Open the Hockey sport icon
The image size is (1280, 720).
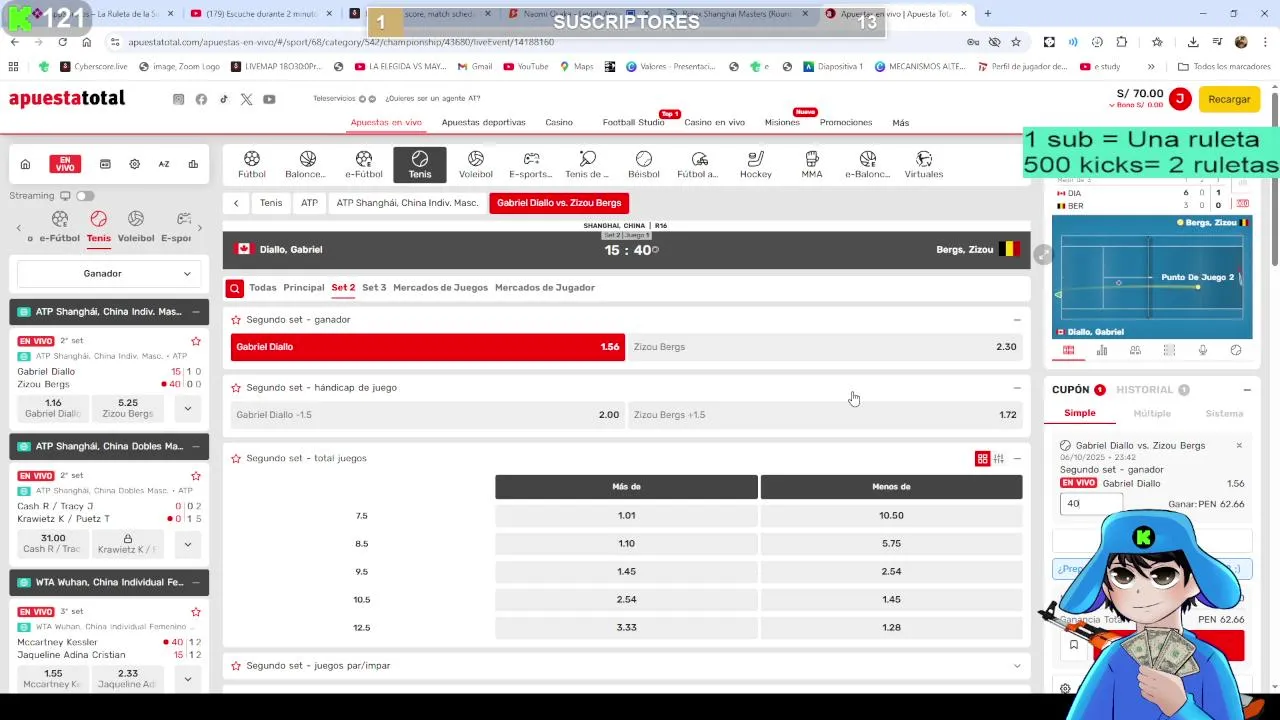(x=756, y=165)
